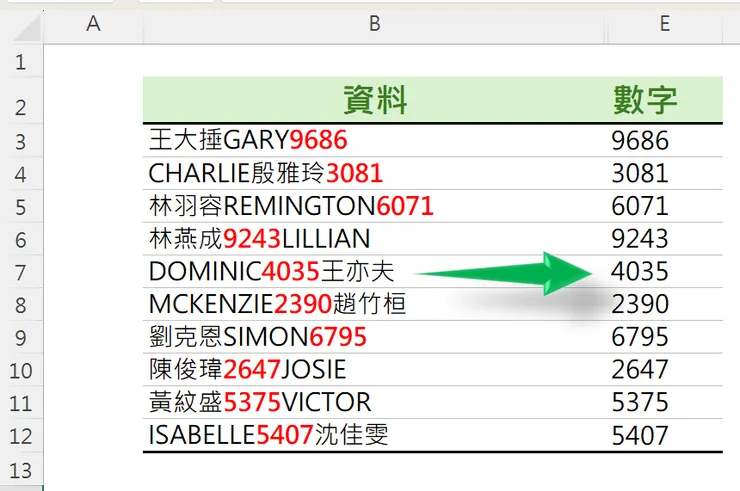
Task: Select cell containing CHARLIE殷雅玲3081
Action: (x=375, y=173)
